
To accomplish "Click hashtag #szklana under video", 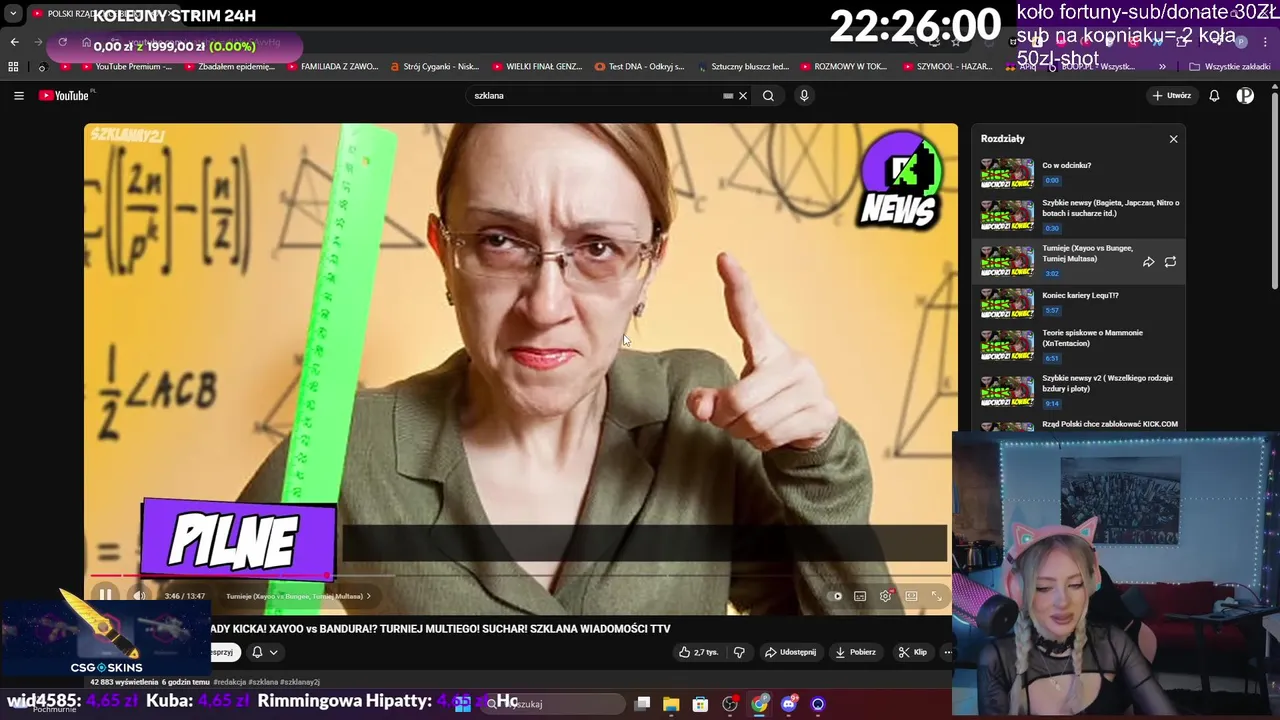I will coord(264,682).
